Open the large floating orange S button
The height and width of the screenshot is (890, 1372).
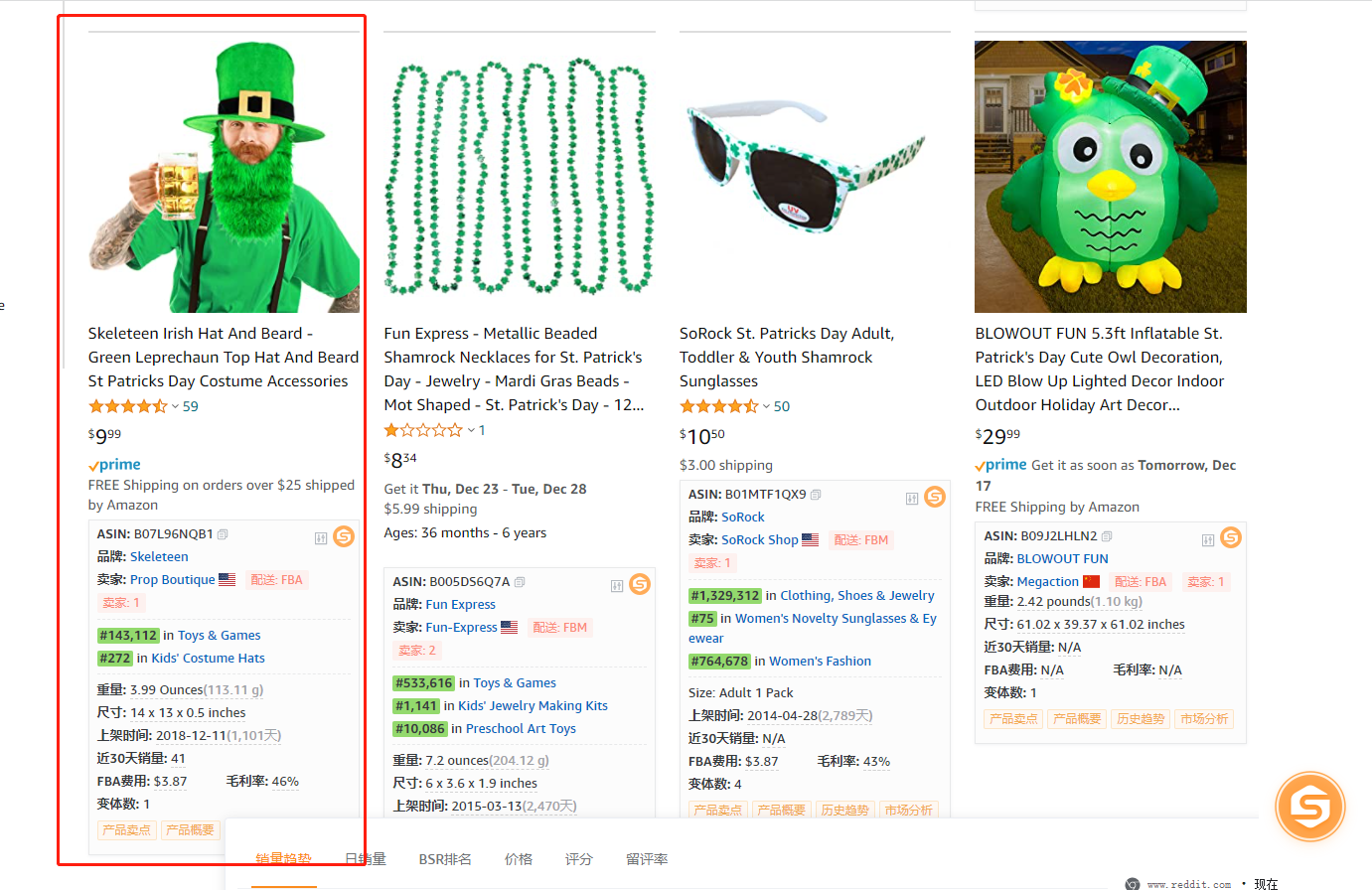click(1309, 807)
